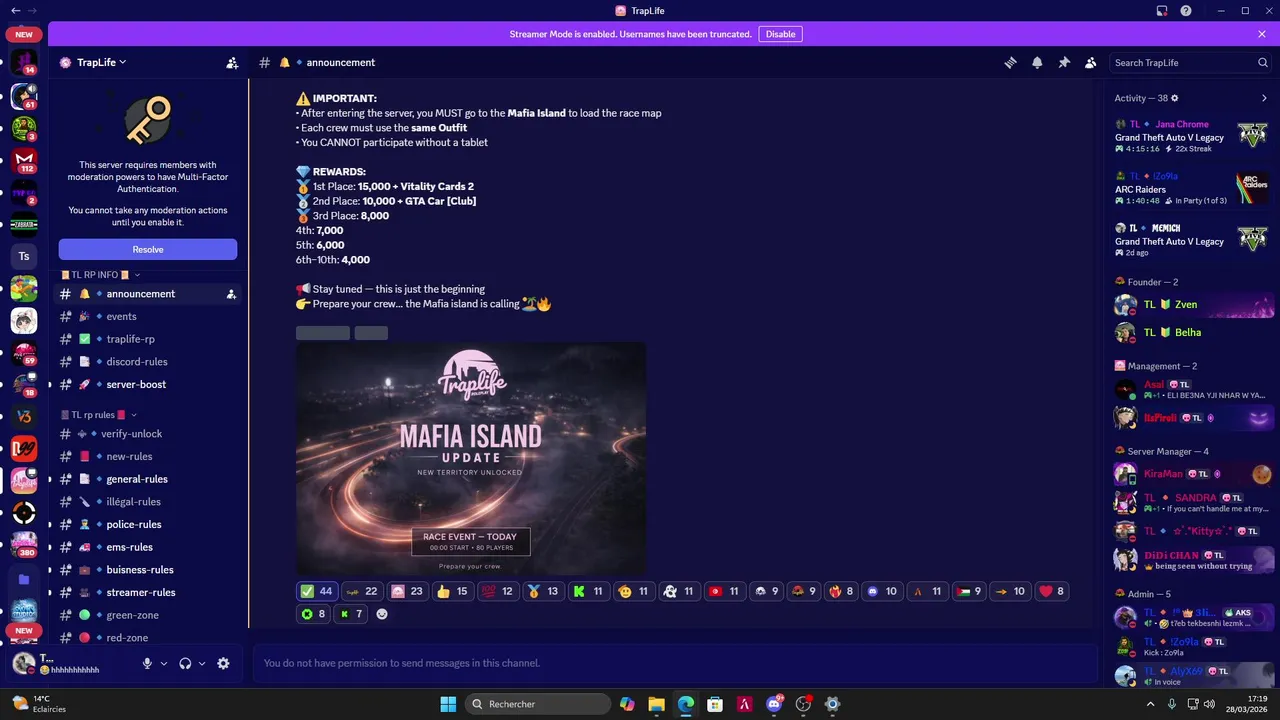The height and width of the screenshot is (720, 1280).
Task: Collapse the TL RP INFO category
Action: pos(100,274)
